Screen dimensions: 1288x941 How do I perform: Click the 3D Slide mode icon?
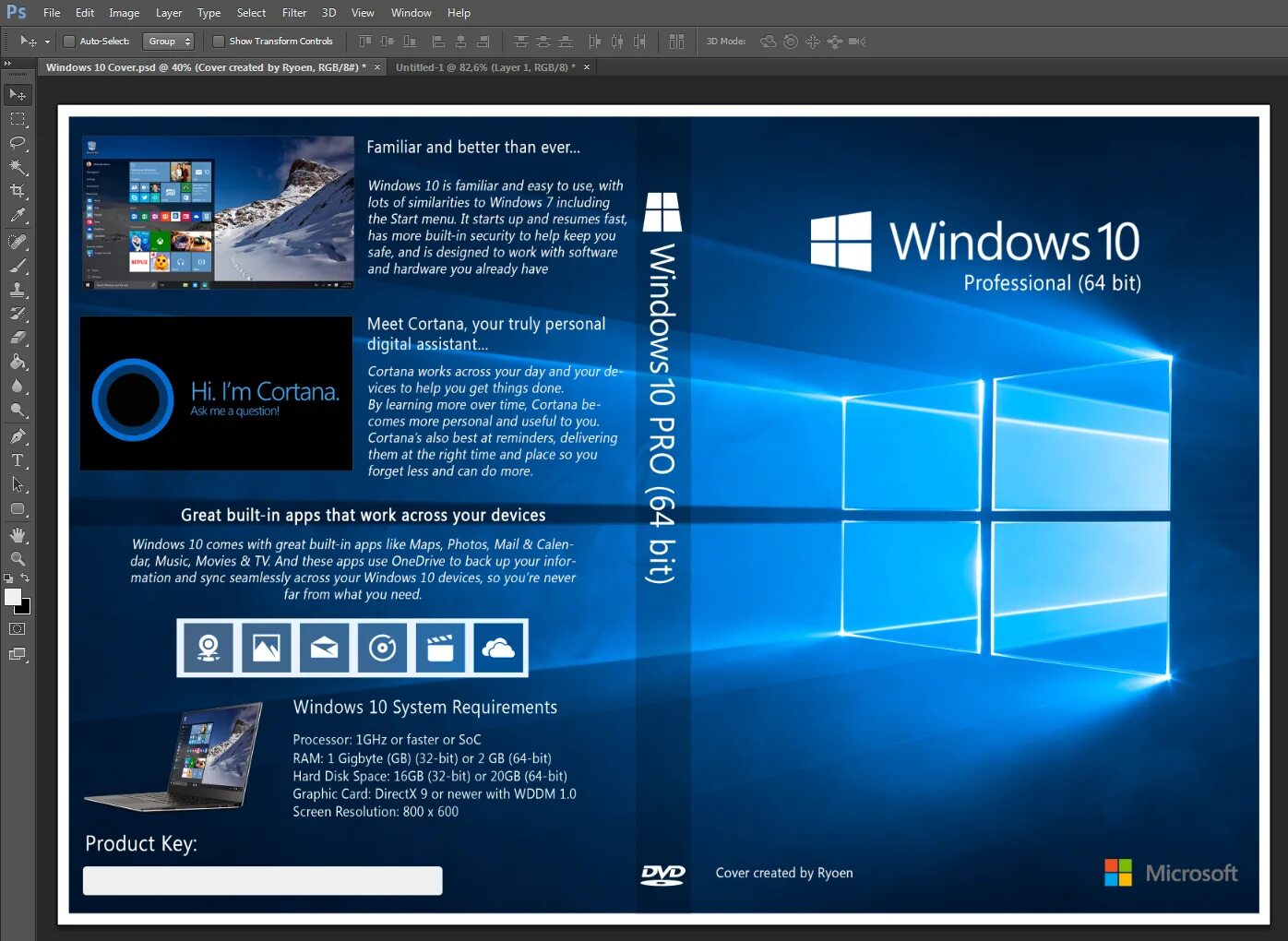pyautogui.click(x=835, y=42)
